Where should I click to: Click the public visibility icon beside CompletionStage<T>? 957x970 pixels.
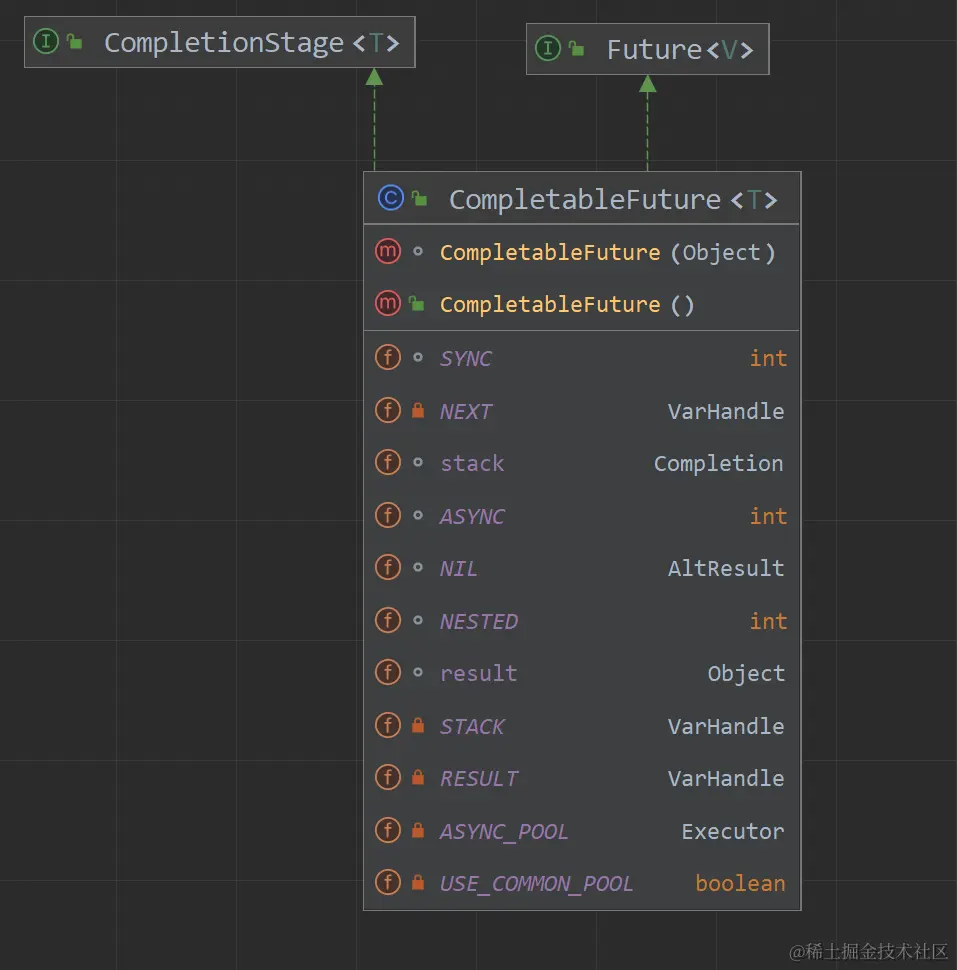point(75,41)
